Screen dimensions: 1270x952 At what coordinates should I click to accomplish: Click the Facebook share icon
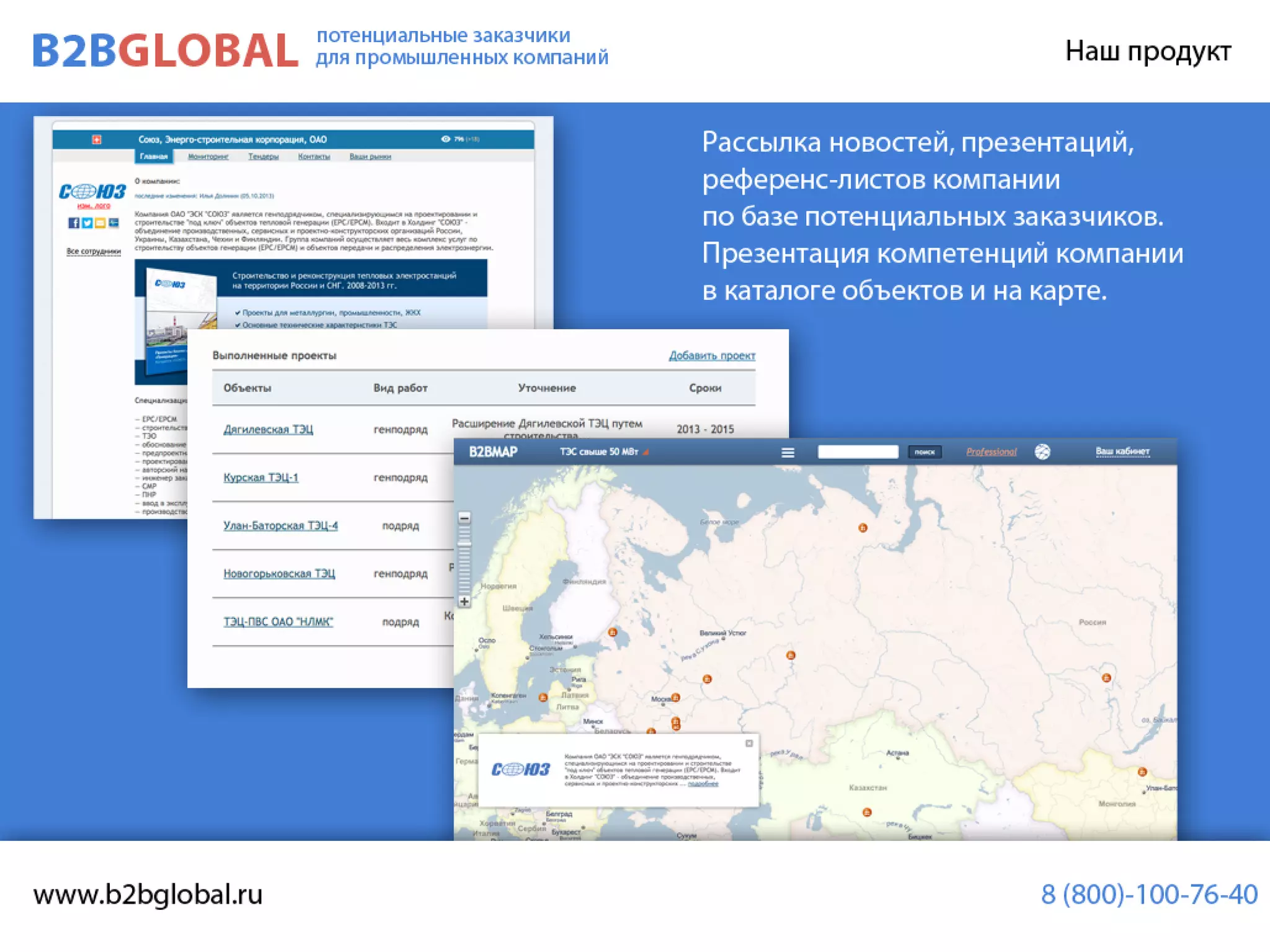pos(73,223)
